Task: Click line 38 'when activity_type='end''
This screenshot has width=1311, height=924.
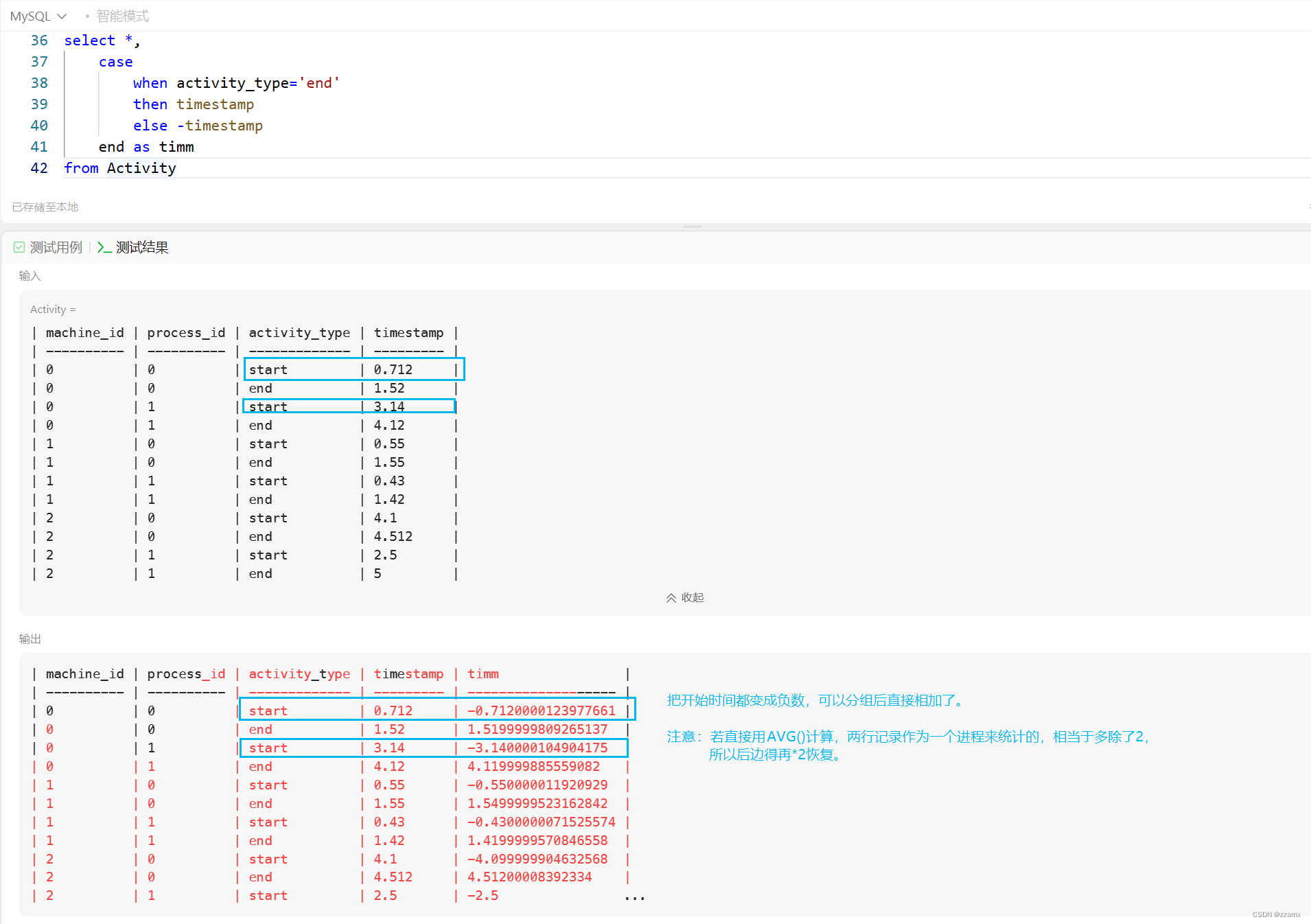Action: [x=237, y=83]
